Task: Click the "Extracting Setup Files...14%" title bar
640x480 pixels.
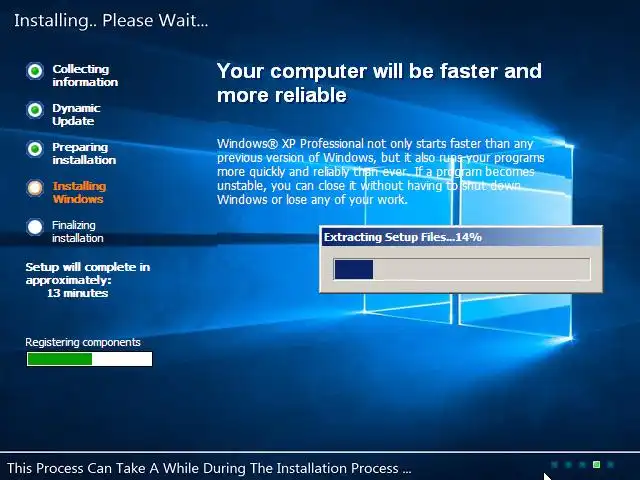Action: tap(461, 237)
